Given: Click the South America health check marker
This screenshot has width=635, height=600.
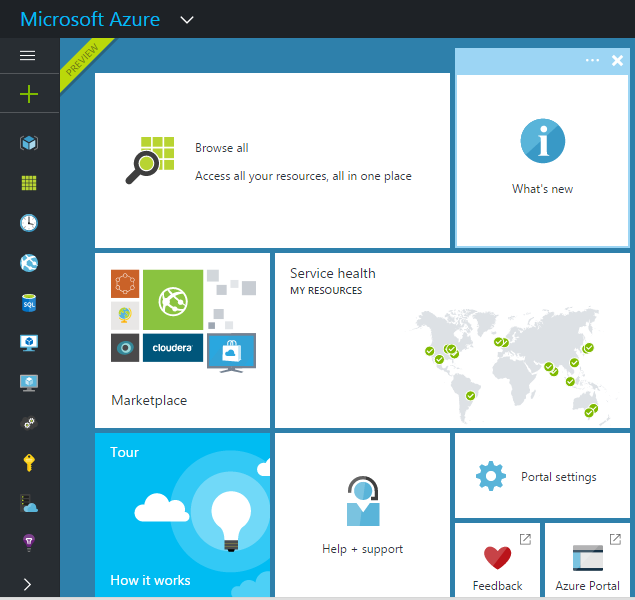Looking at the screenshot, I should pyautogui.click(x=470, y=396).
